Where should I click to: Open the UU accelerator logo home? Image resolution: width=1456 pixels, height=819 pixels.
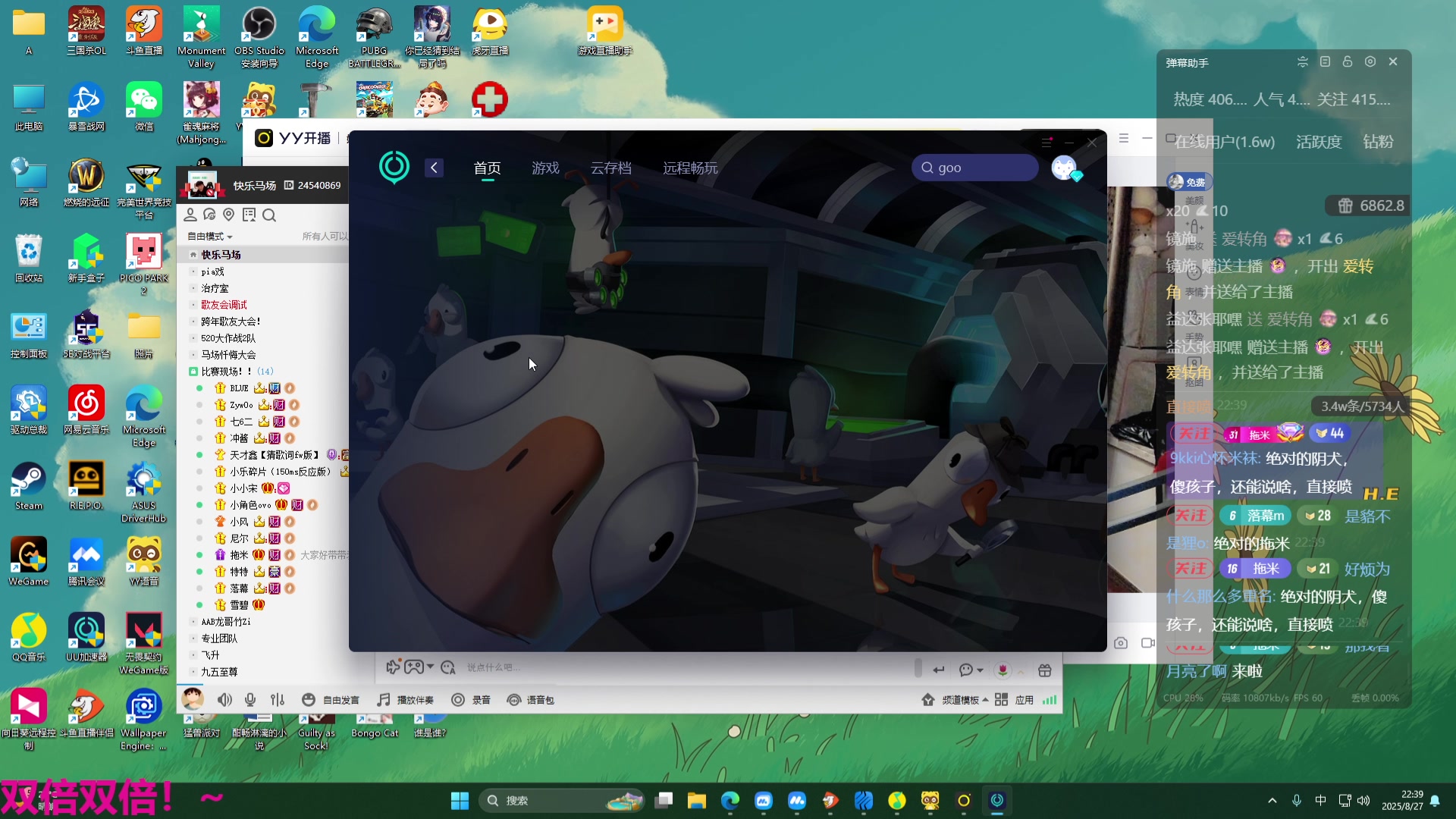394,167
